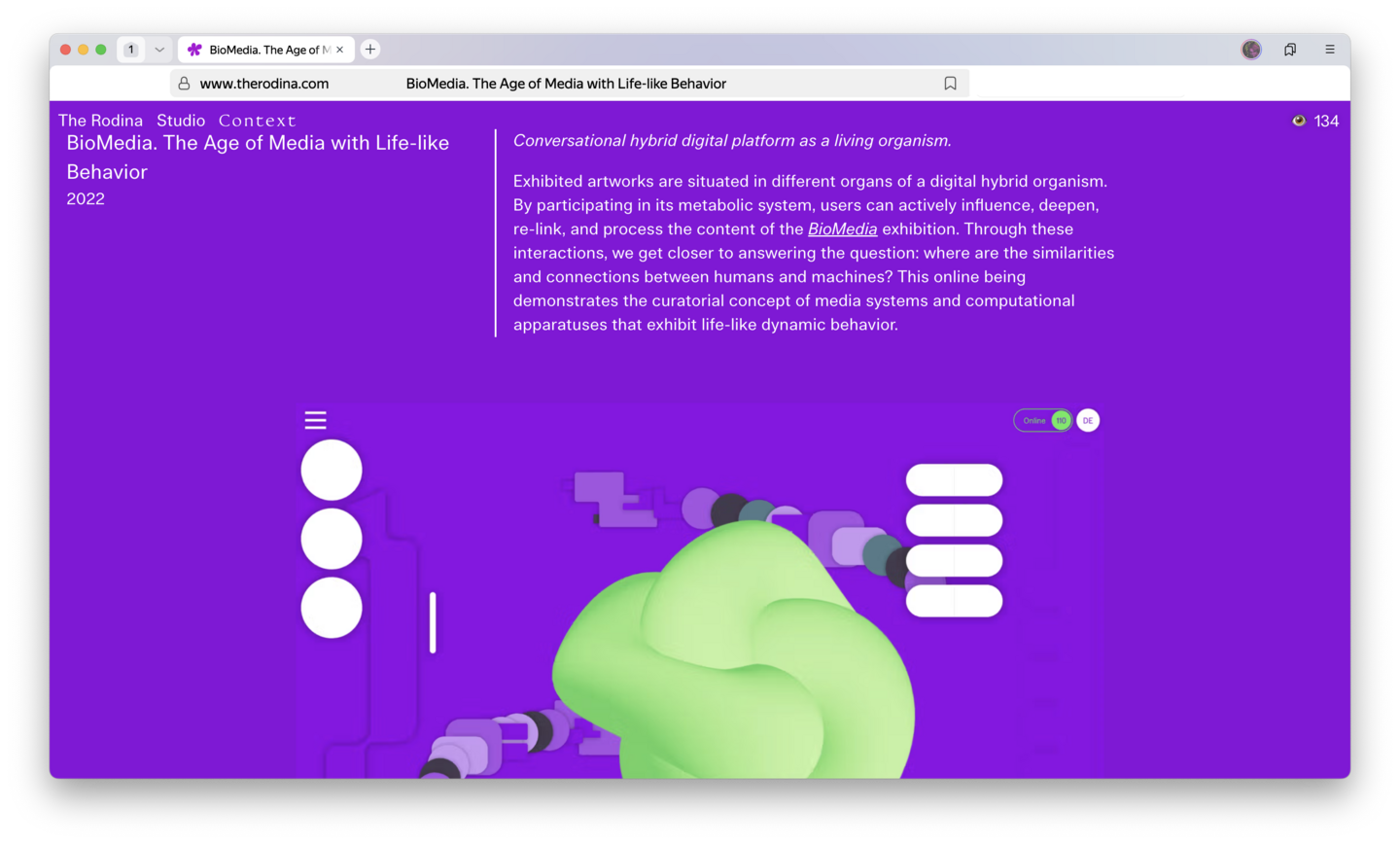Follow the italic BioMedia exhibition link
This screenshot has width=1400, height=844.
842,229
